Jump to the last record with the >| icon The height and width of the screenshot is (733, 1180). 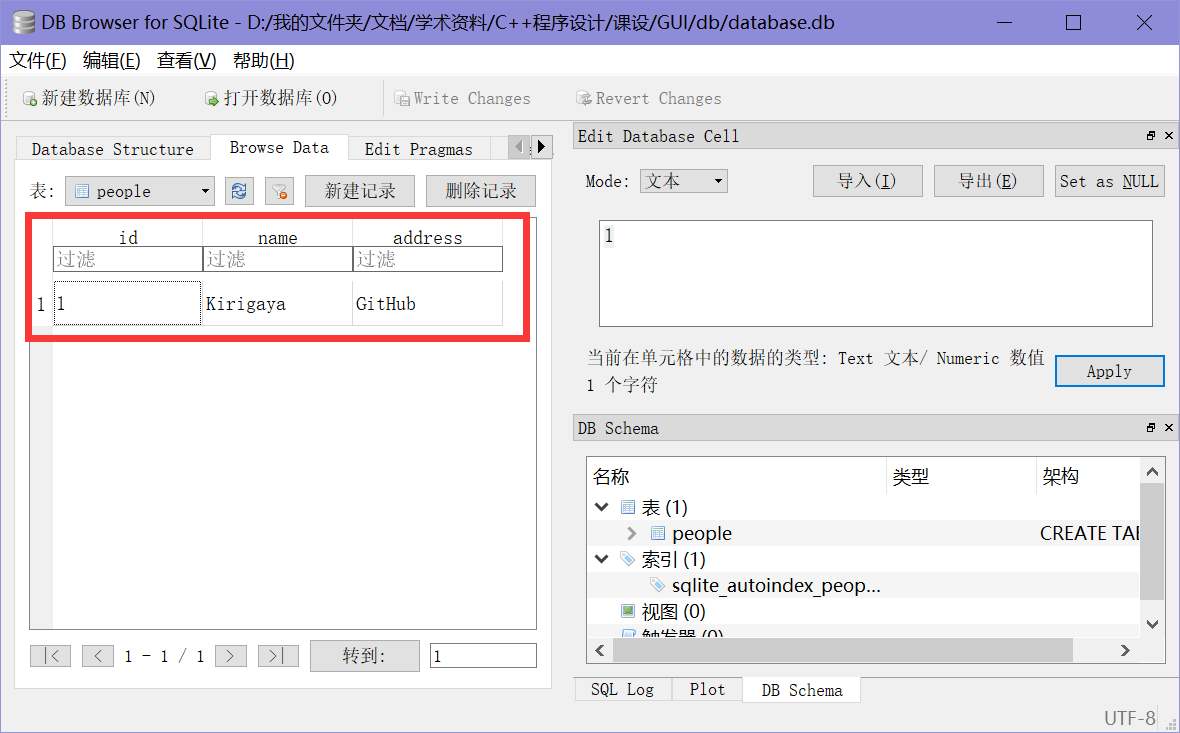click(278, 655)
